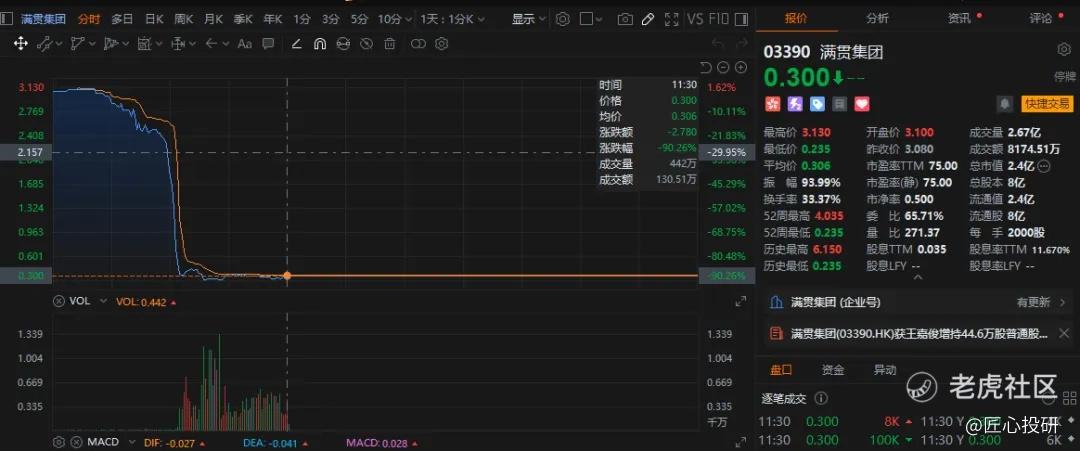
Task: Collapse the quote details chevron
Action: click(x=917, y=277)
